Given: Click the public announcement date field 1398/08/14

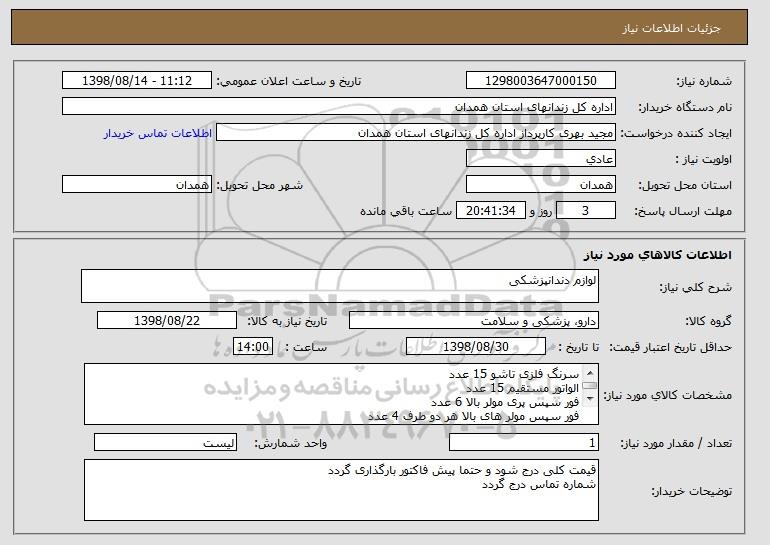Looking at the screenshot, I should pyautogui.click(x=137, y=81).
